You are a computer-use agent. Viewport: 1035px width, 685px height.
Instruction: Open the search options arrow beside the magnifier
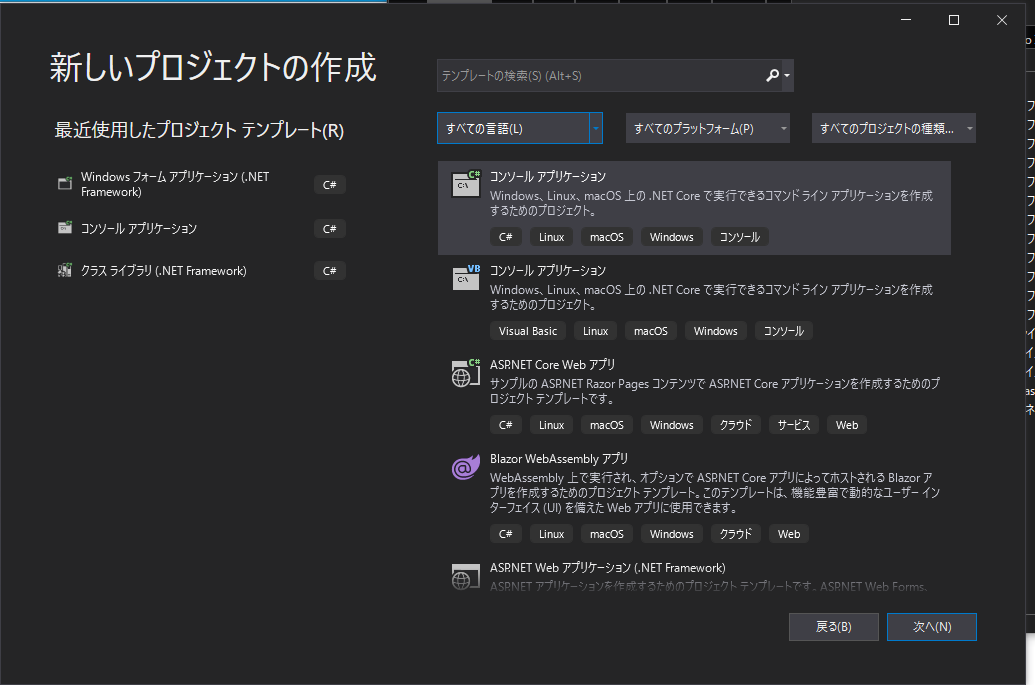(786, 75)
